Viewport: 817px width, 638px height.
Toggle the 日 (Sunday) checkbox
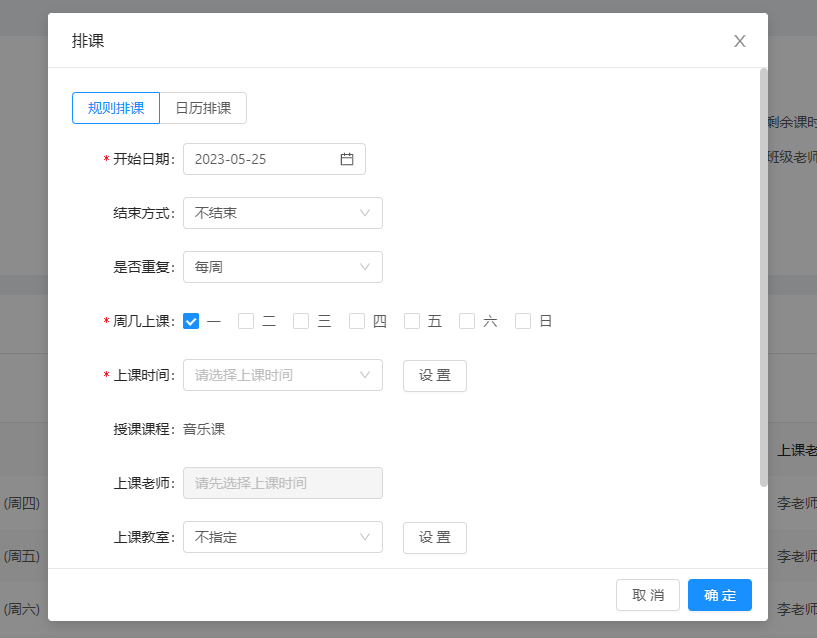pyautogui.click(x=523, y=321)
